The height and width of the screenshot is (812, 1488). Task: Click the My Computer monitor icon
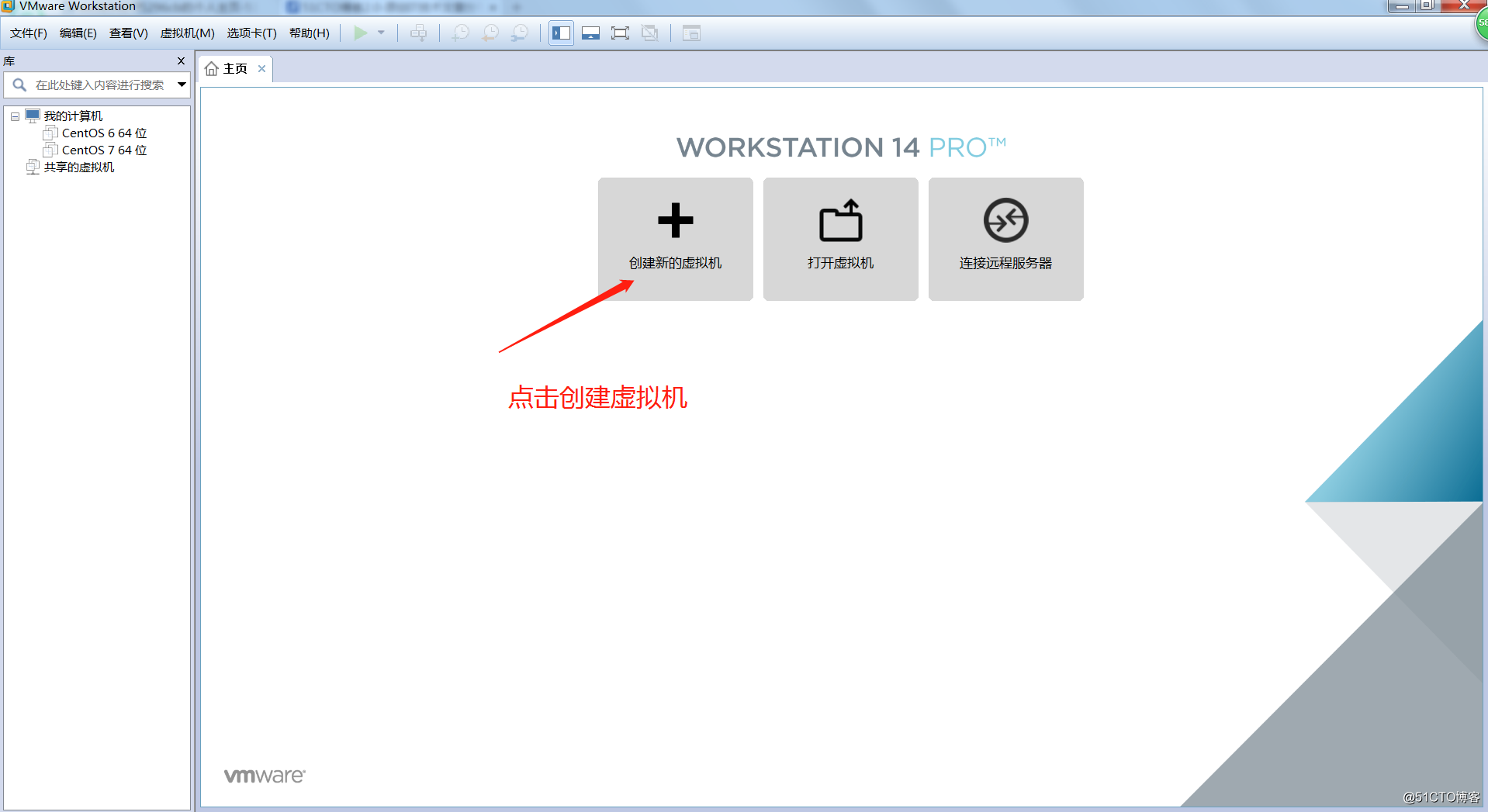click(x=33, y=116)
